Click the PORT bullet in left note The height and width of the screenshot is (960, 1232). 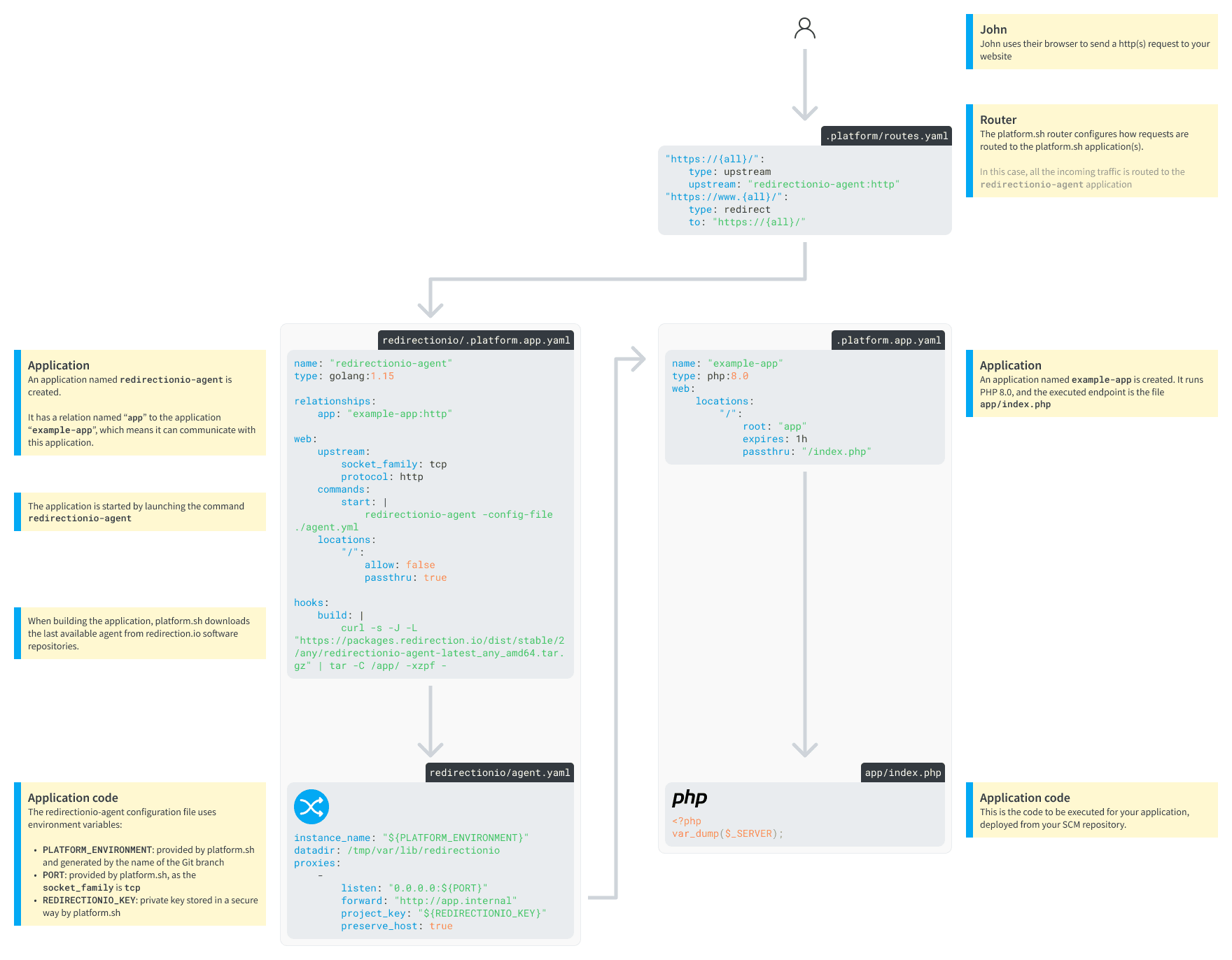[x=119, y=881]
